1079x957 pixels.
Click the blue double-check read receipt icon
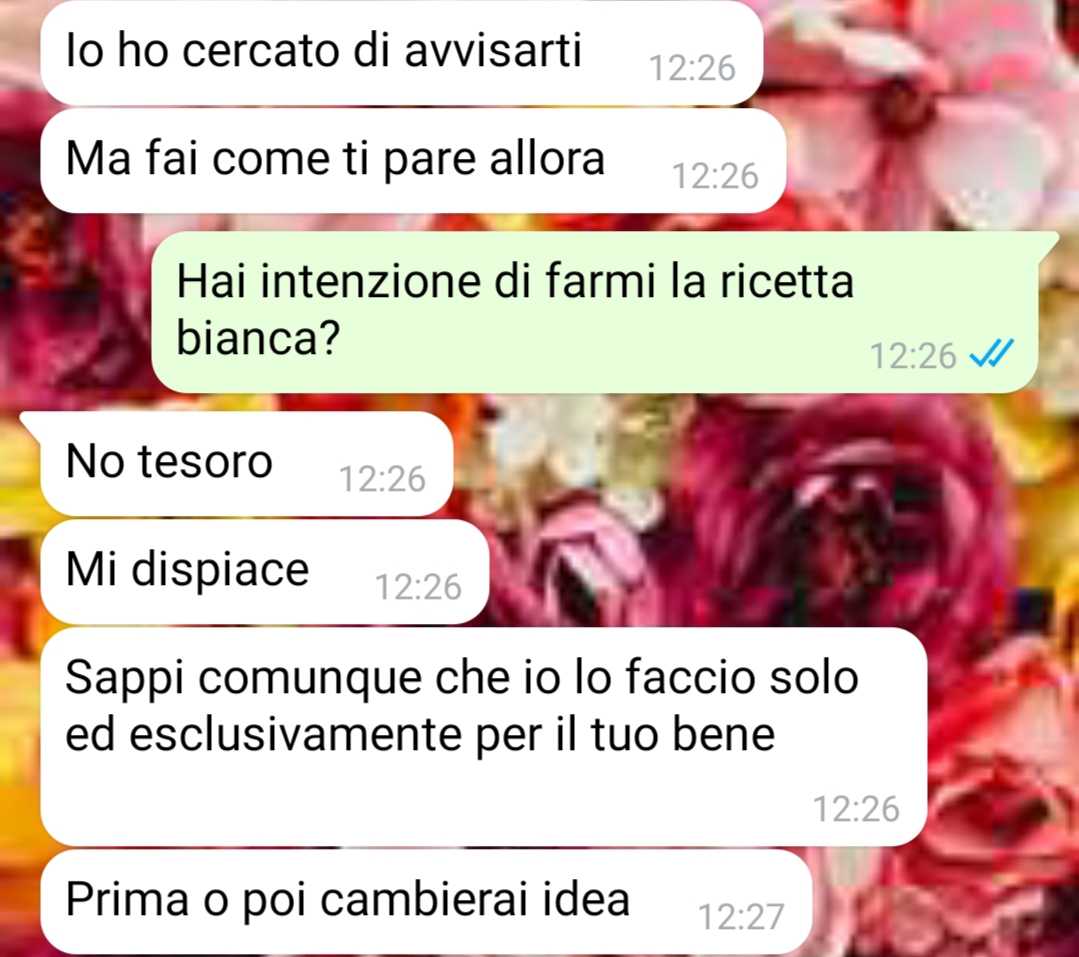click(992, 354)
